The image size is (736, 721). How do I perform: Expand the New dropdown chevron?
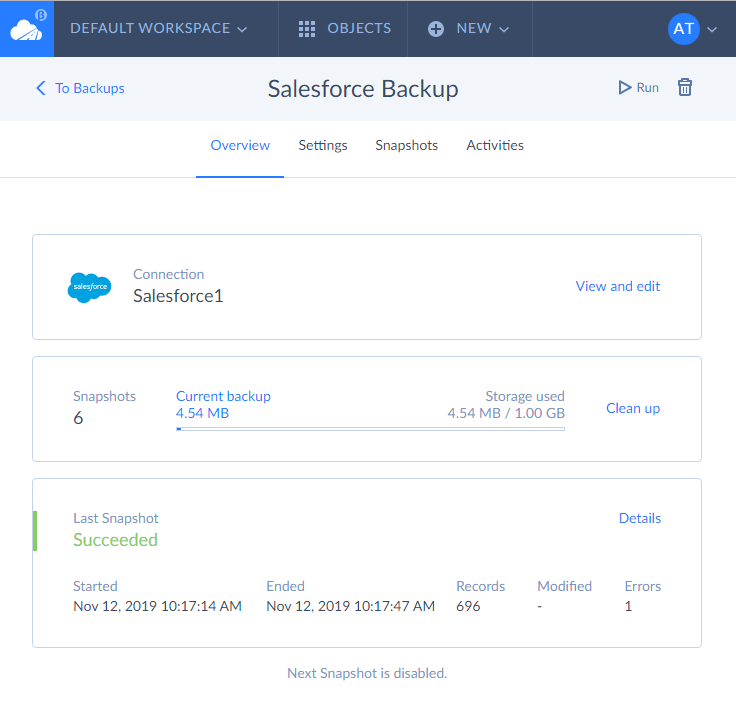click(x=504, y=30)
